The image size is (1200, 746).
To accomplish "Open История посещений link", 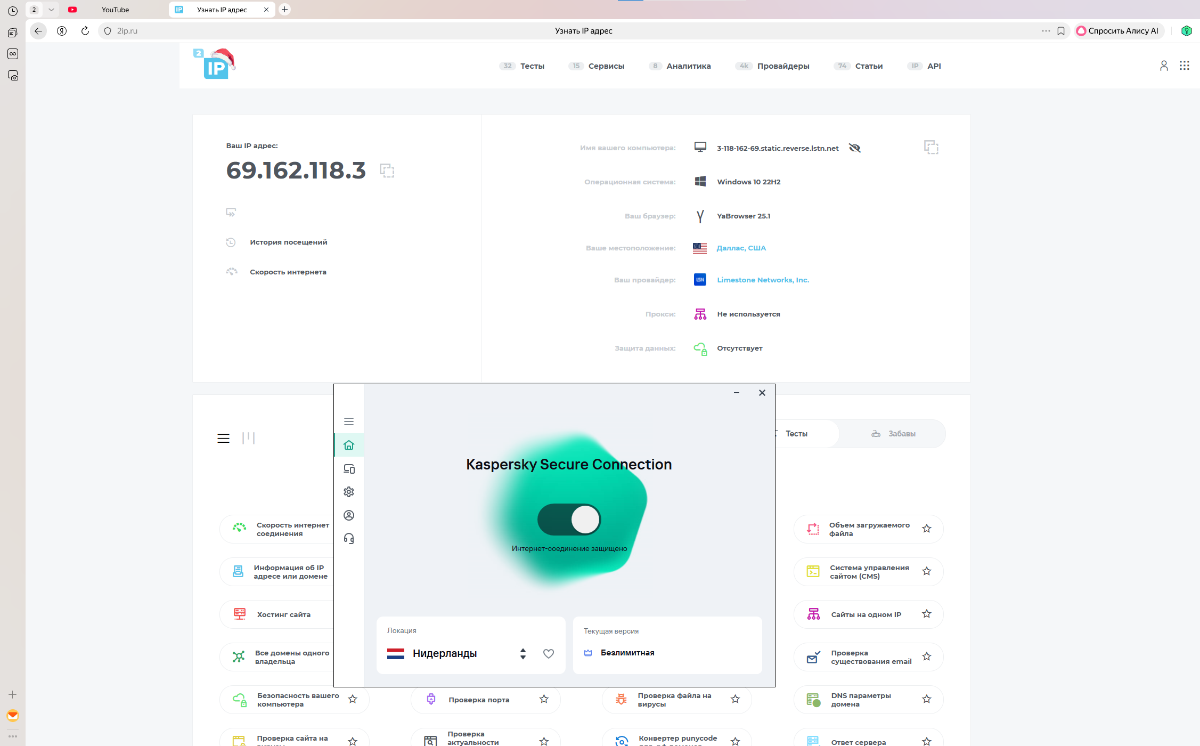I will 288,242.
